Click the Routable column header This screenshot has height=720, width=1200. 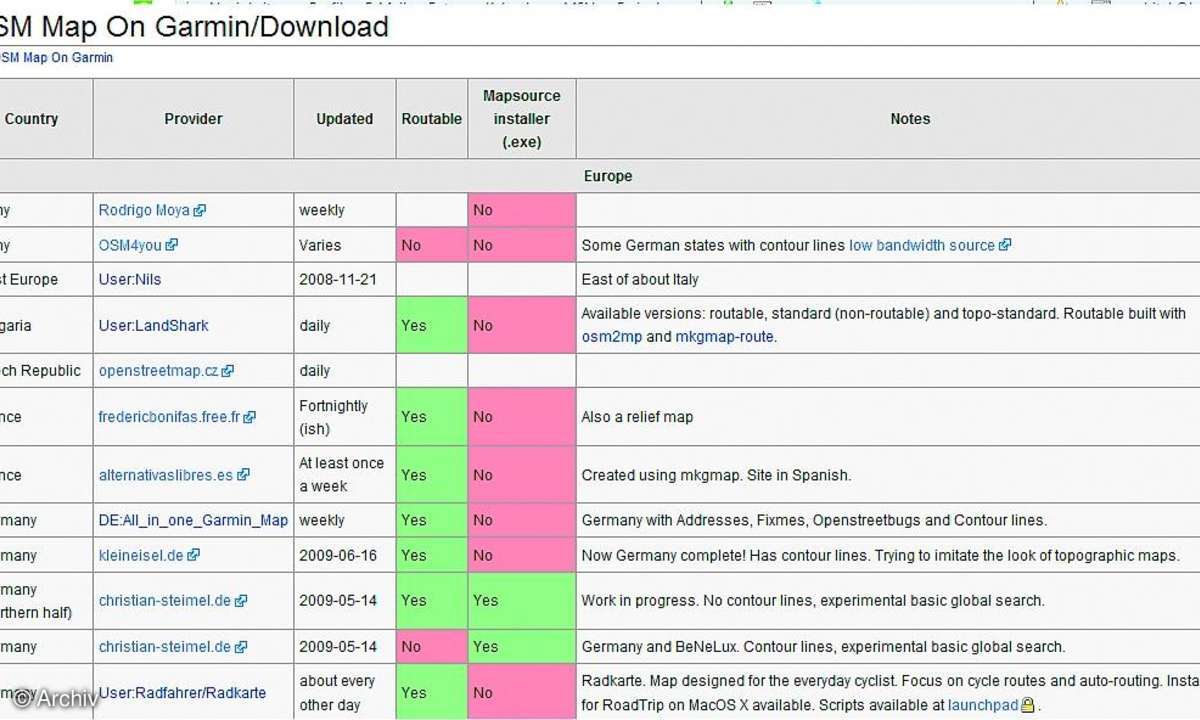coord(431,119)
